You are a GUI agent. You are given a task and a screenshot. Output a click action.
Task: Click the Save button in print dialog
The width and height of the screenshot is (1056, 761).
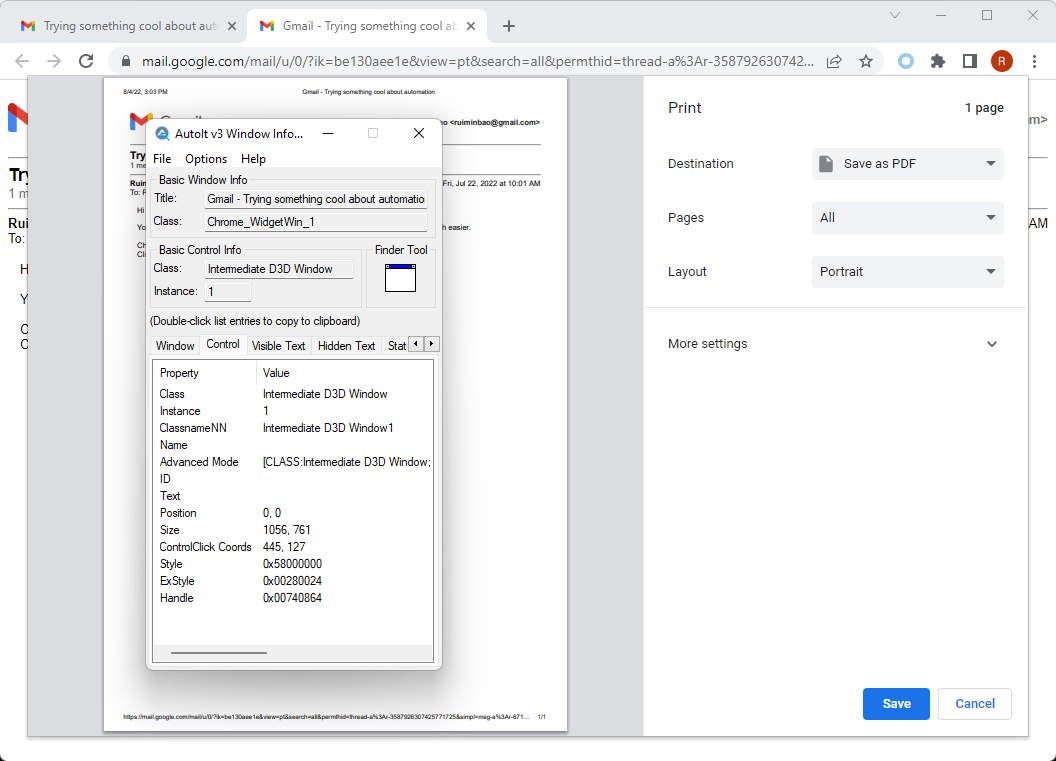[895, 704]
